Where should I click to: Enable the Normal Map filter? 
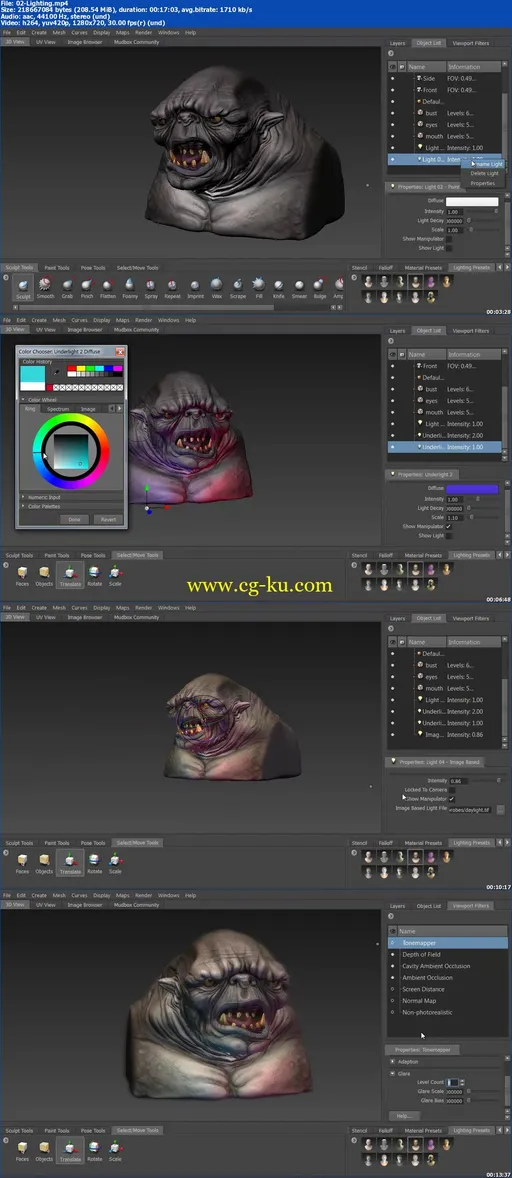[x=392, y=1001]
